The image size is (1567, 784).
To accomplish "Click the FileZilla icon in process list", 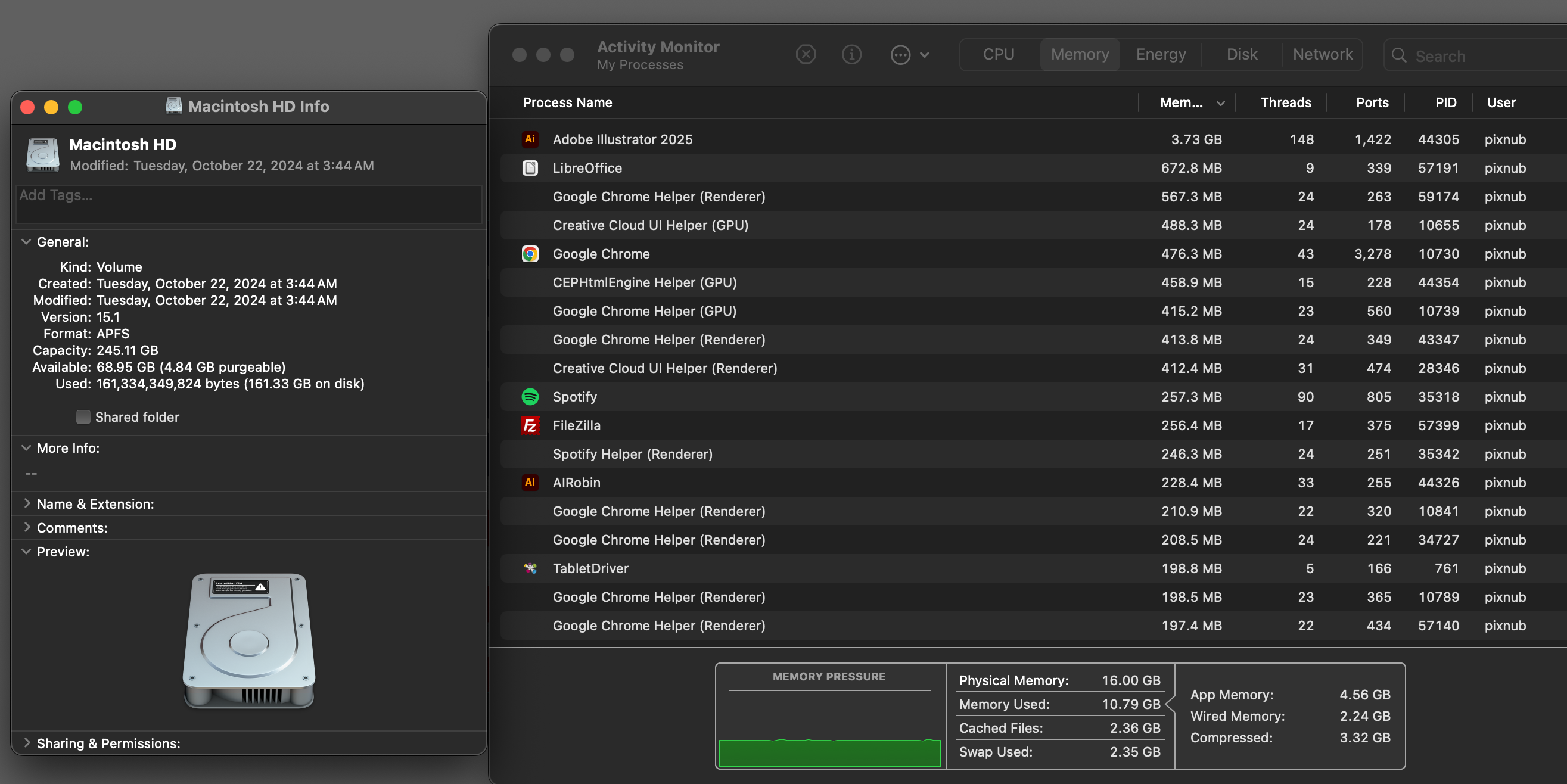I will [x=530, y=425].
